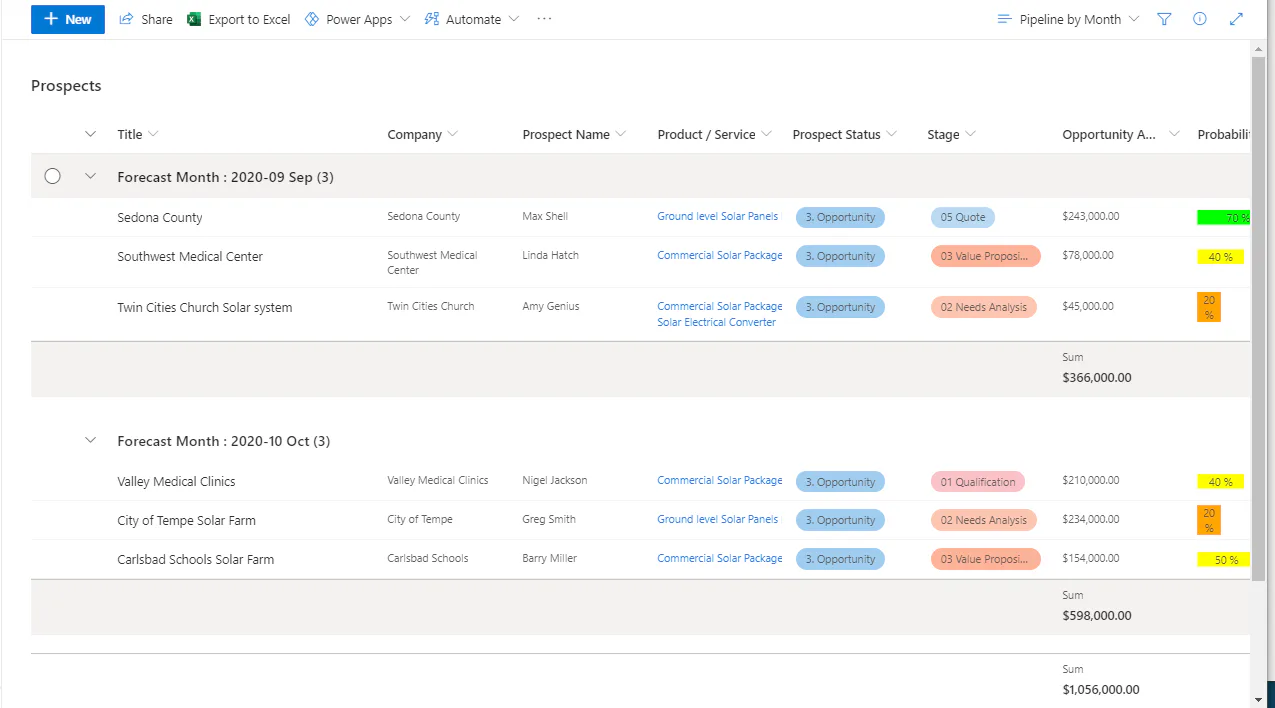Open the Product / Service column menu
This screenshot has width=1275, height=708.
[715, 134]
